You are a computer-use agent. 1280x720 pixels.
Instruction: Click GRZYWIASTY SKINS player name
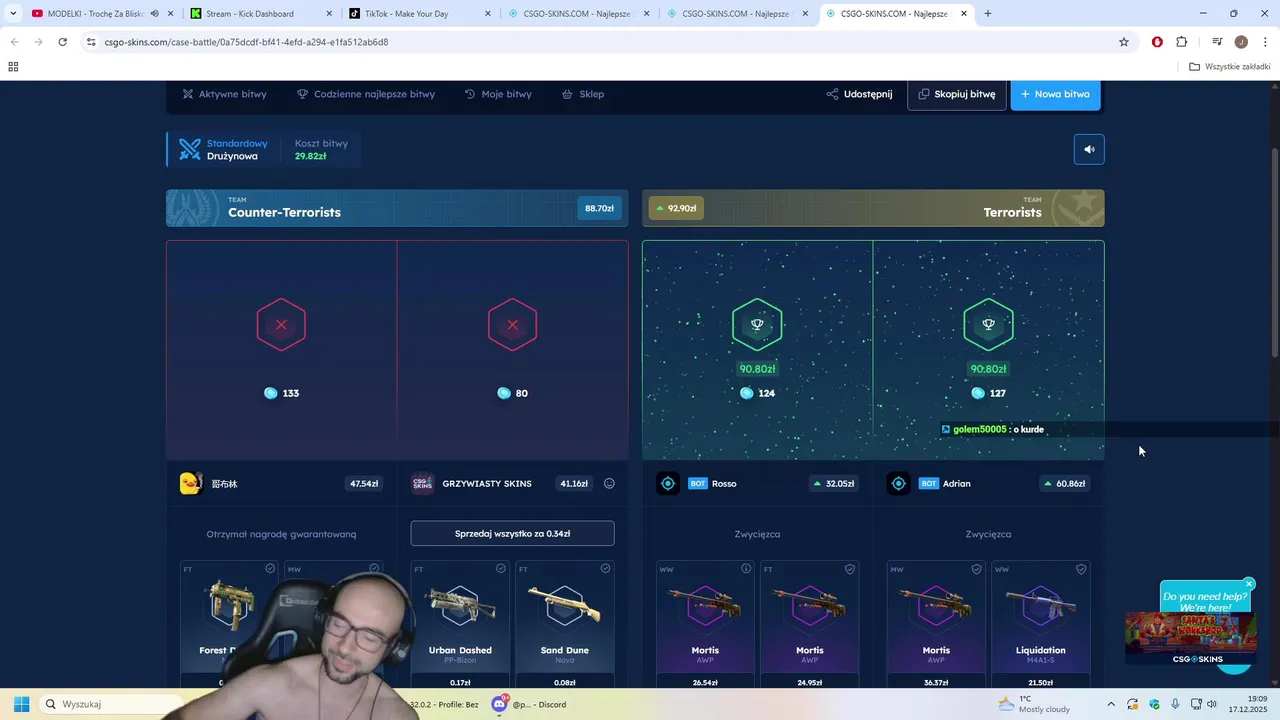pos(487,484)
